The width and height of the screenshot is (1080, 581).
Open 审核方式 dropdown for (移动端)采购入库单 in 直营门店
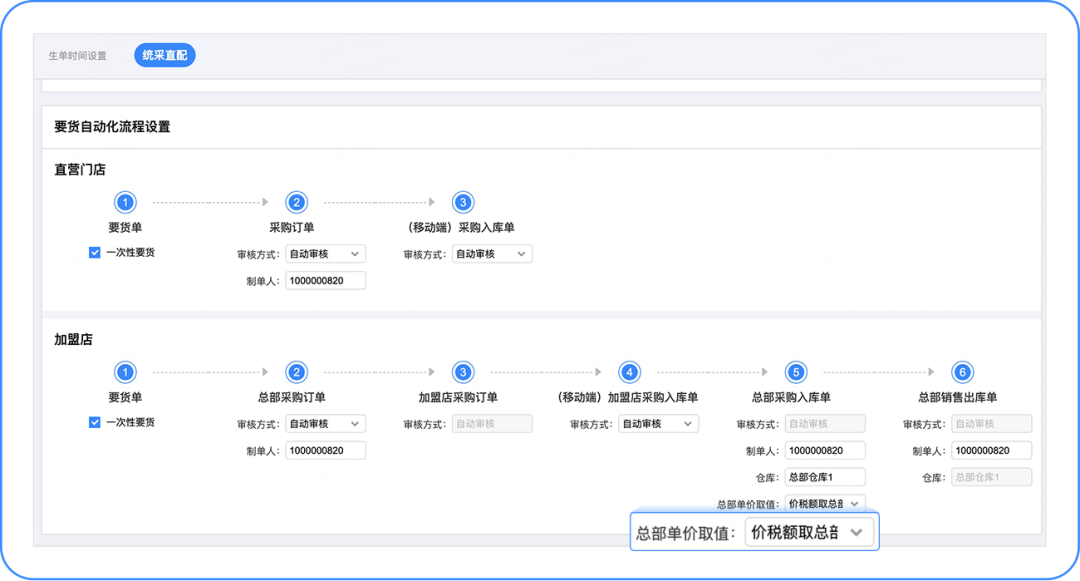(492, 254)
